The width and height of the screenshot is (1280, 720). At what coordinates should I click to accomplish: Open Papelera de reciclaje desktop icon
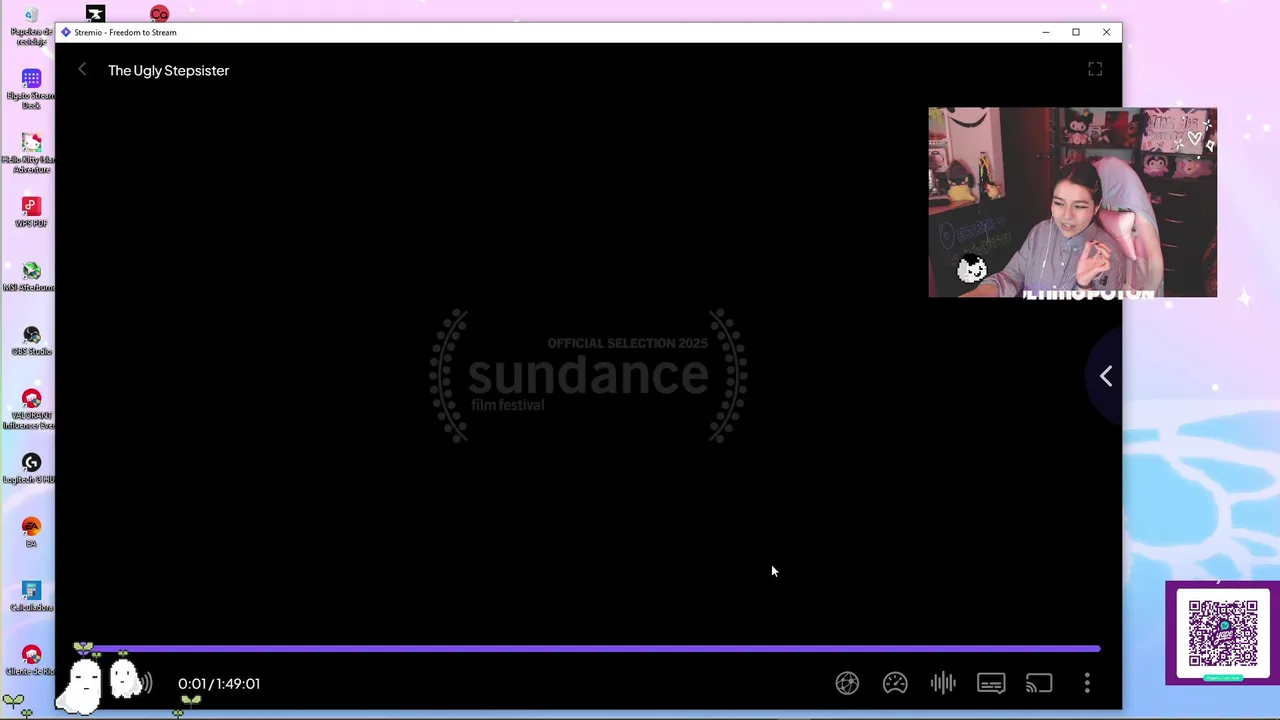pos(31,27)
